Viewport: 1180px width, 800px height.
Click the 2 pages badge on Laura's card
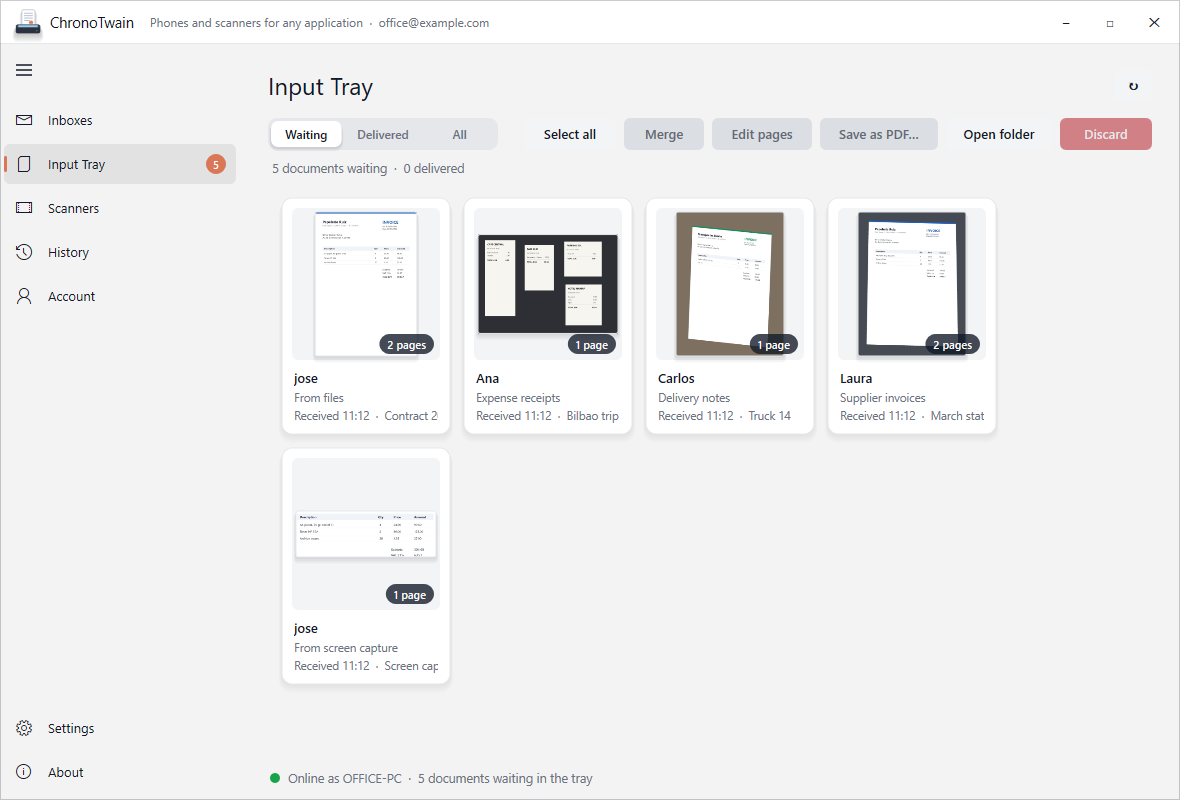[x=953, y=345]
